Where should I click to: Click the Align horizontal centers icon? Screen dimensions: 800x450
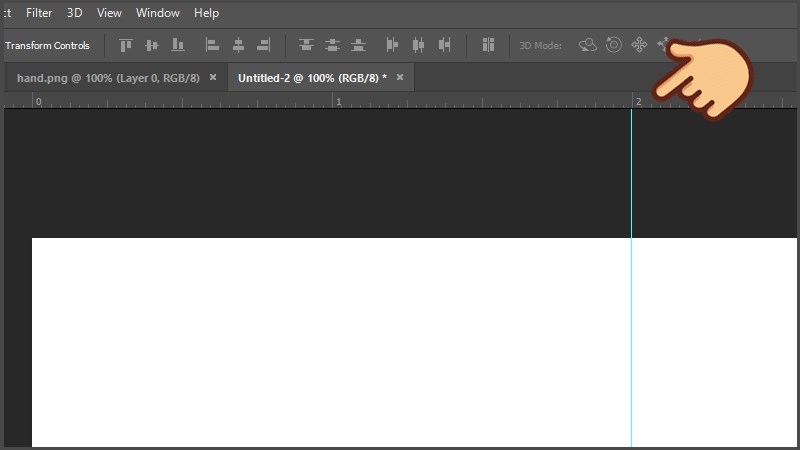[238, 45]
